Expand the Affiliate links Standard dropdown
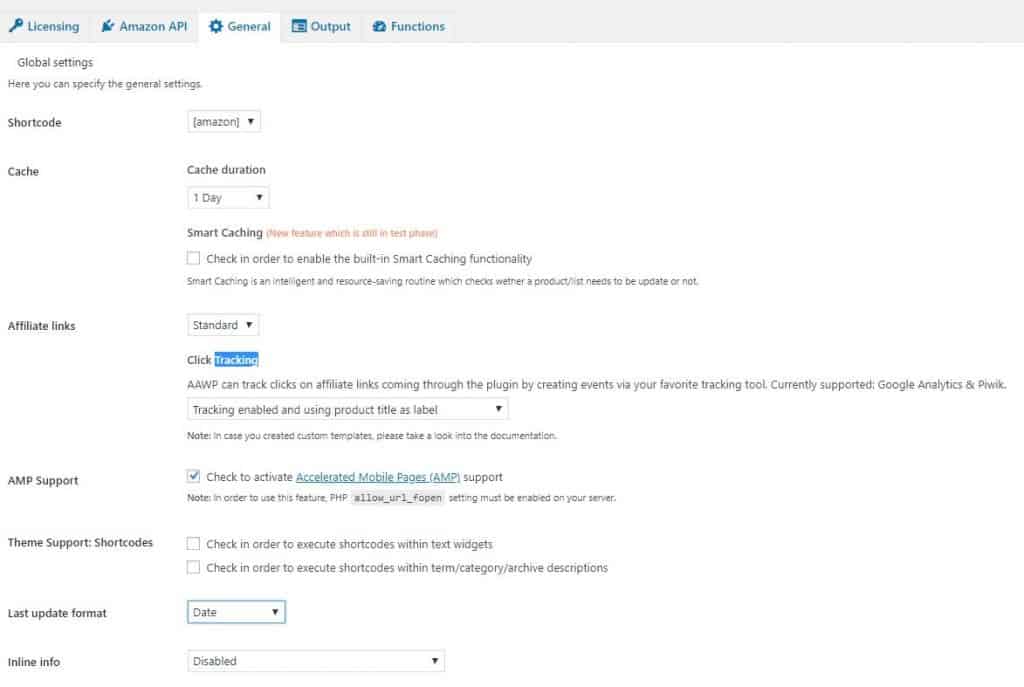The image size is (1024, 687). (x=223, y=325)
